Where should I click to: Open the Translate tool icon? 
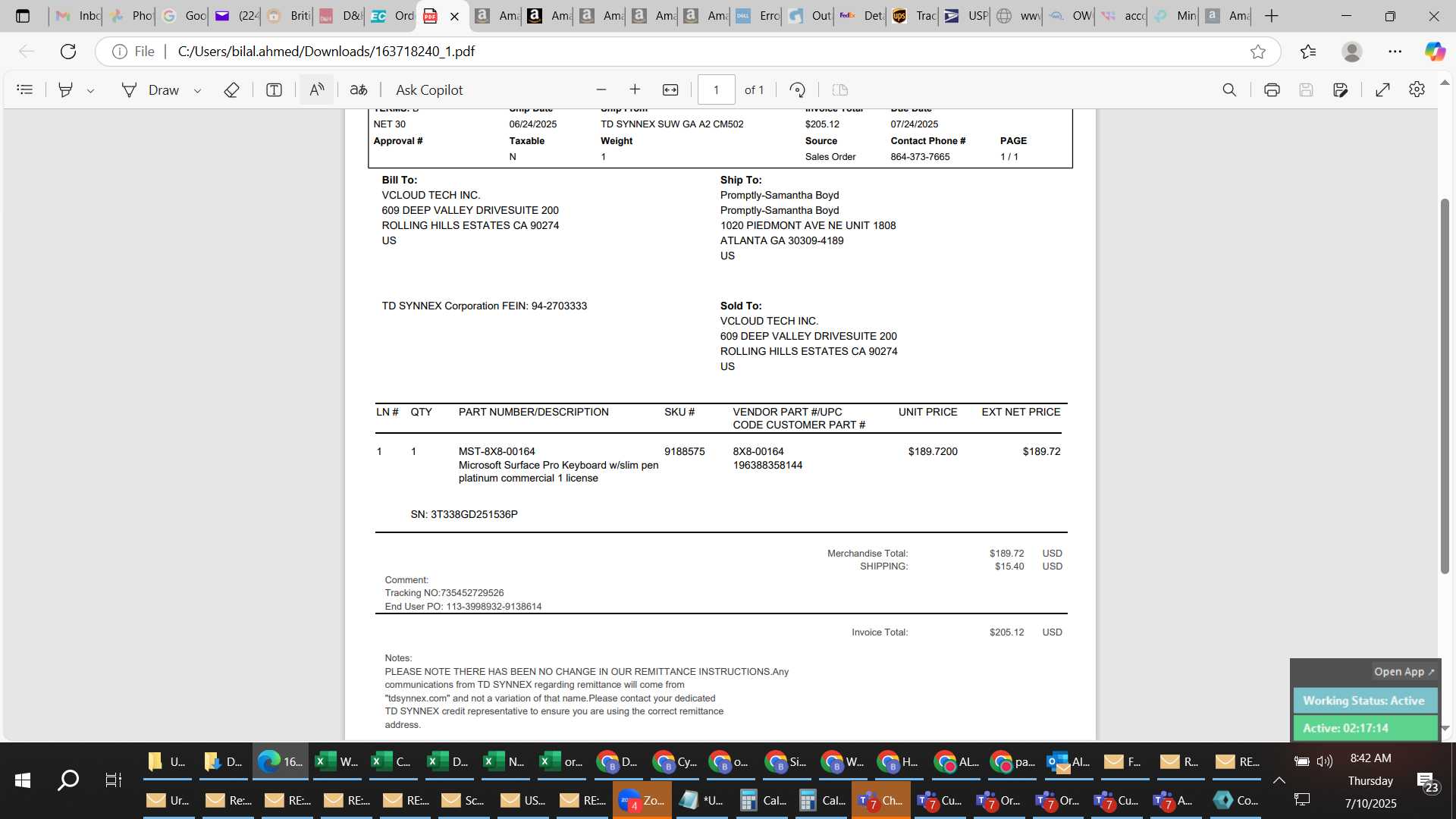pyautogui.click(x=359, y=89)
